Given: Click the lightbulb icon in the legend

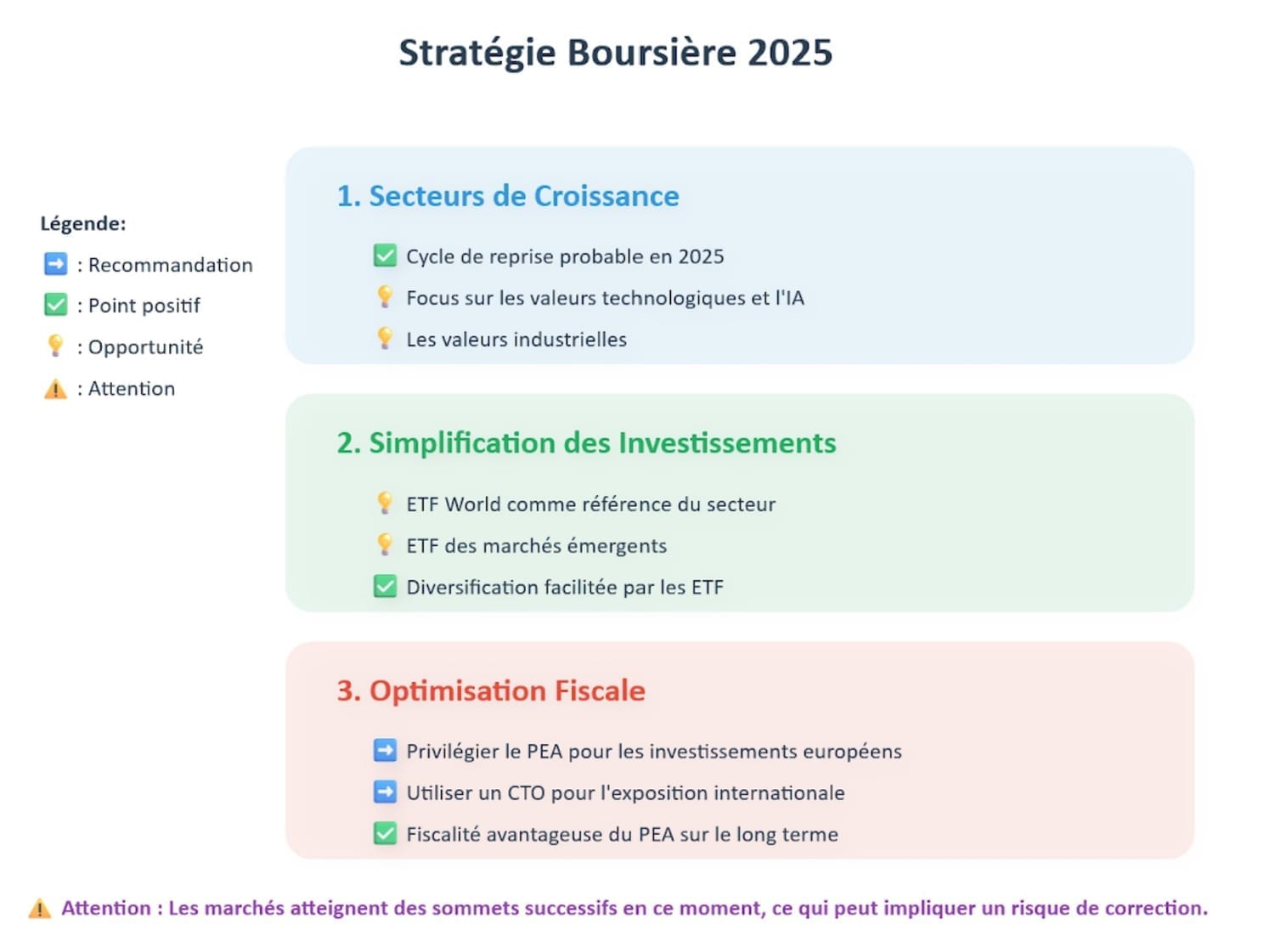Looking at the screenshot, I should (x=55, y=346).
